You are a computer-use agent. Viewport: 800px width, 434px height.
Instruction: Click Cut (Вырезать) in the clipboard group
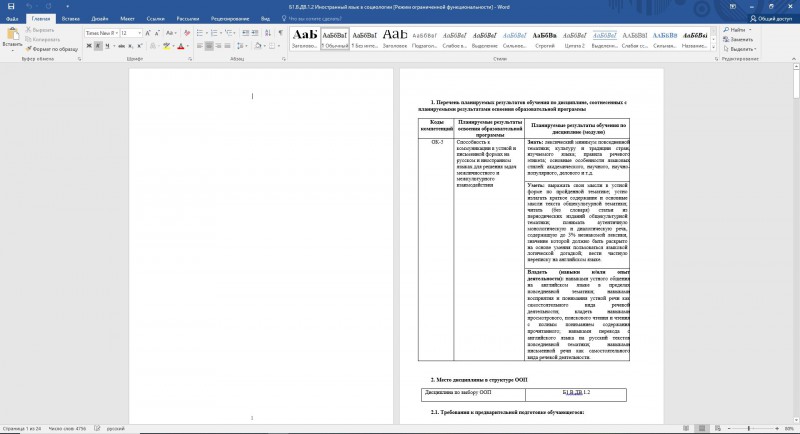click(40, 30)
